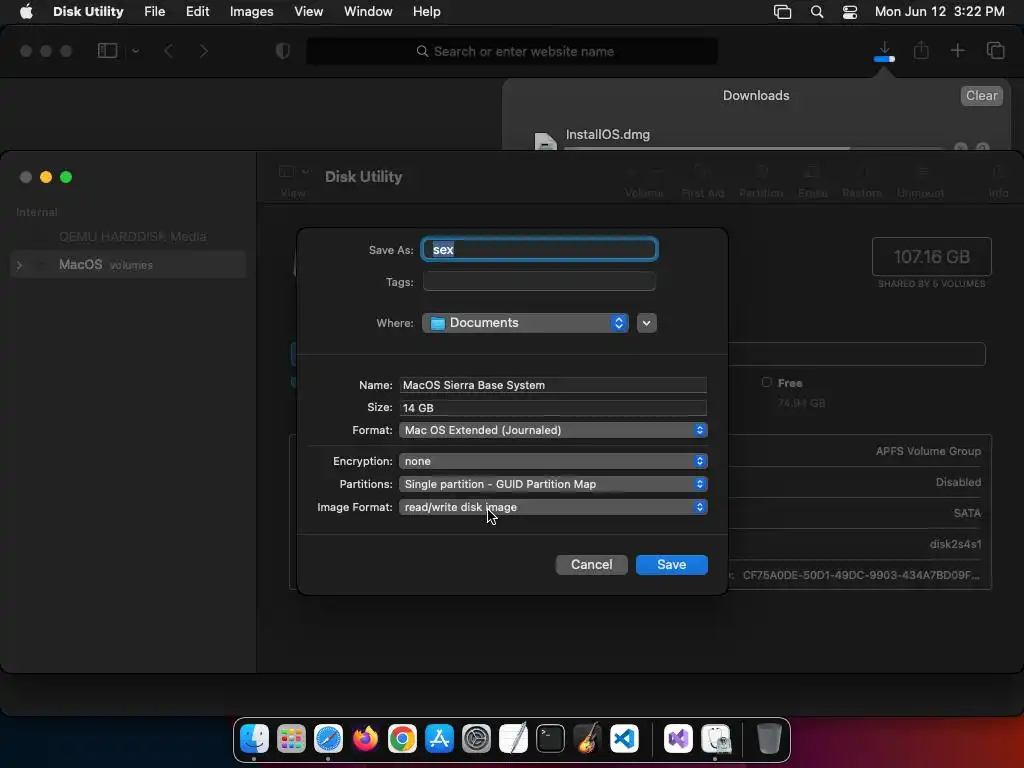Open Control Center in menu bar
The width and height of the screenshot is (1024, 768).
850,12
